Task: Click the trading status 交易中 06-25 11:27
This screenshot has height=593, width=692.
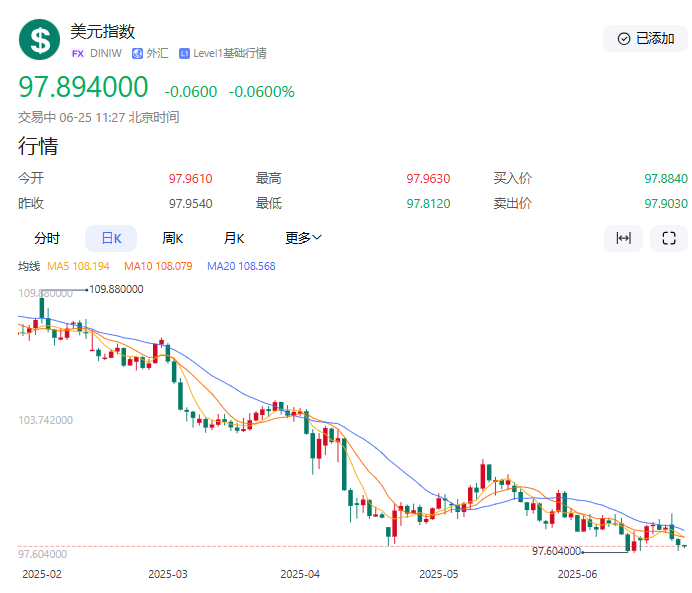Action: [x=71, y=117]
